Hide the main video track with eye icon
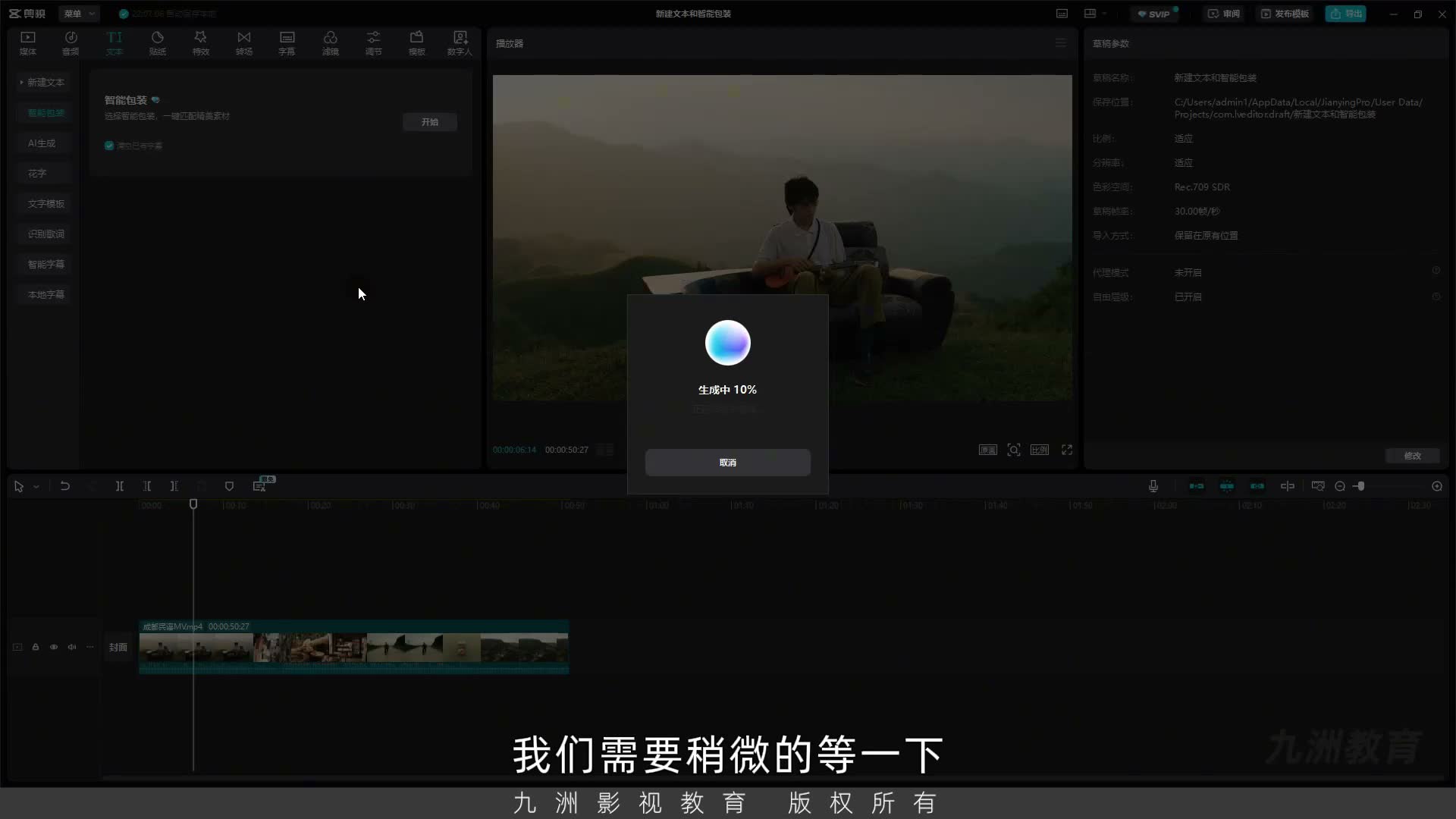 tap(54, 647)
